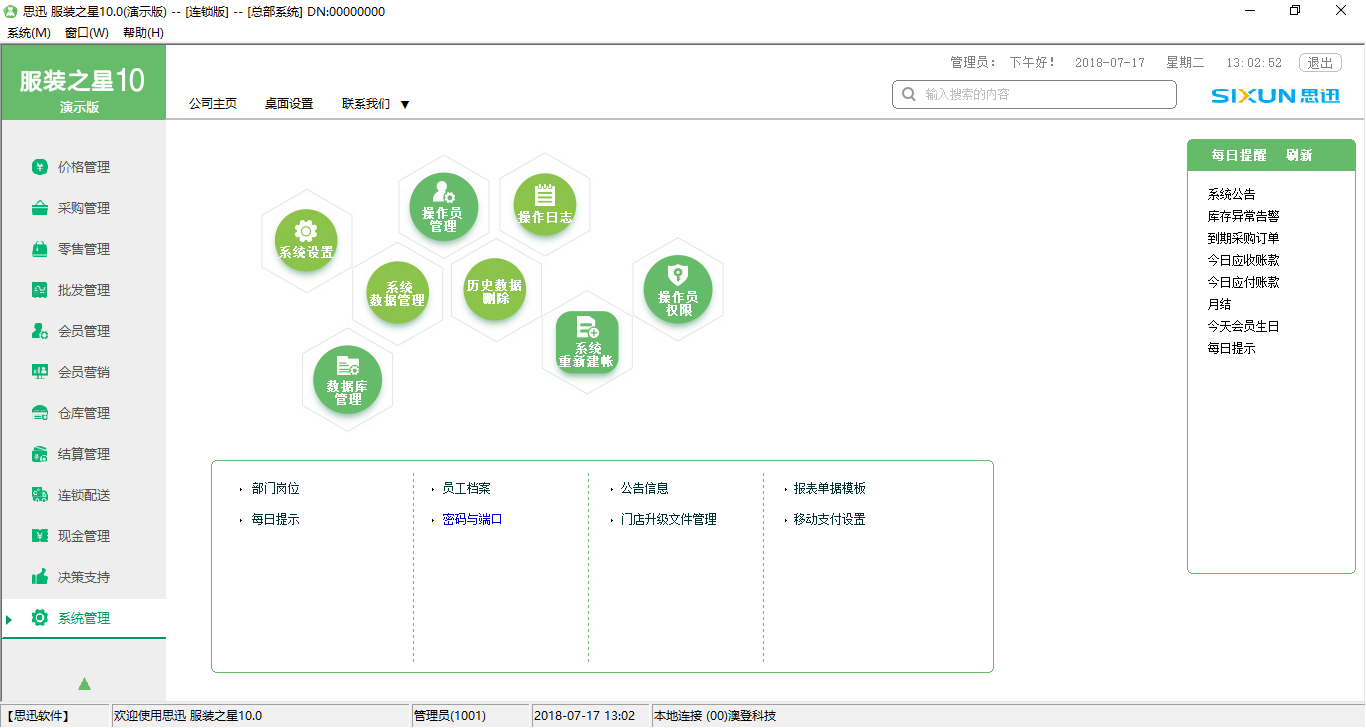Click the app icon in the title bar
The height and width of the screenshot is (728, 1366).
coord(11,11)
